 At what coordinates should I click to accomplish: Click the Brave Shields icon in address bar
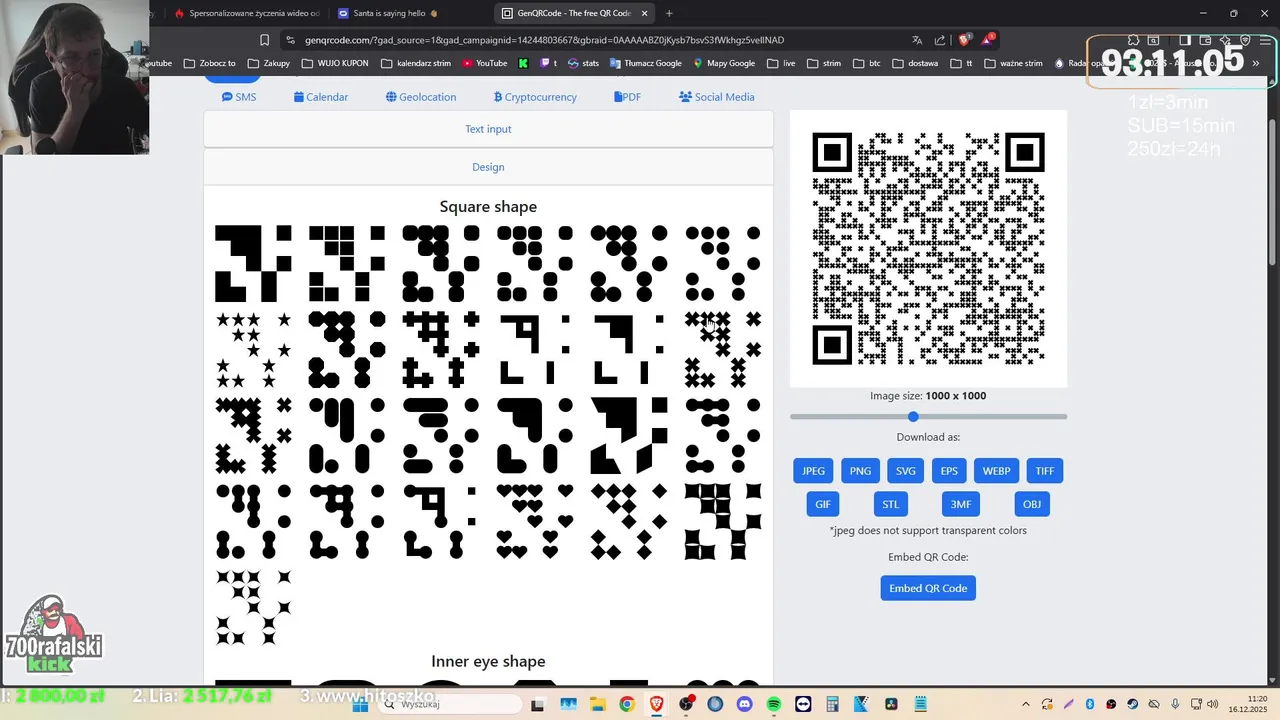(x=964, y=40)
